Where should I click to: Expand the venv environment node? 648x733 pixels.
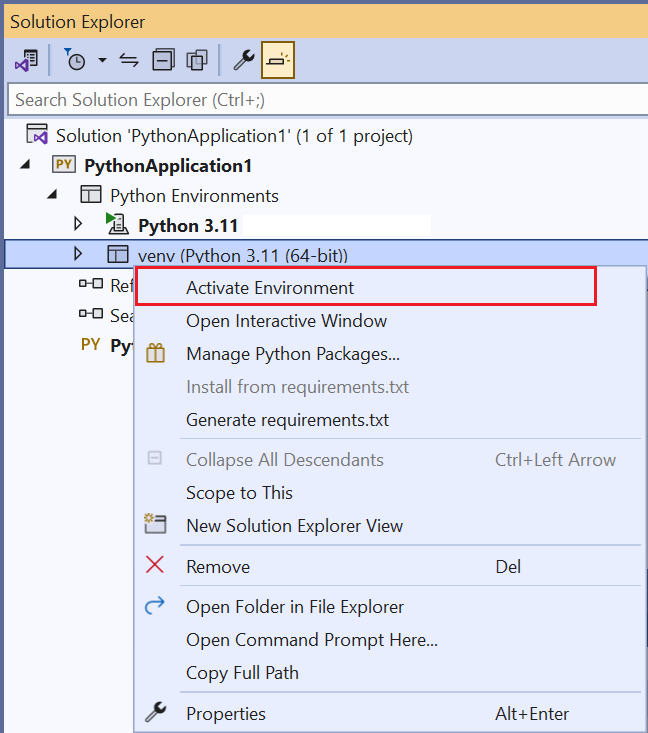(x=79, y=254)
